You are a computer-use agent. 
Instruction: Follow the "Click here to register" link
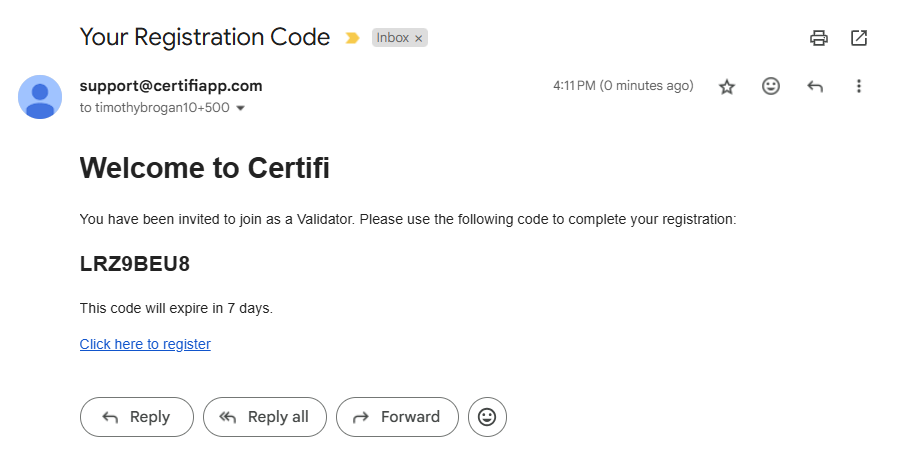[x=145, y=344]
